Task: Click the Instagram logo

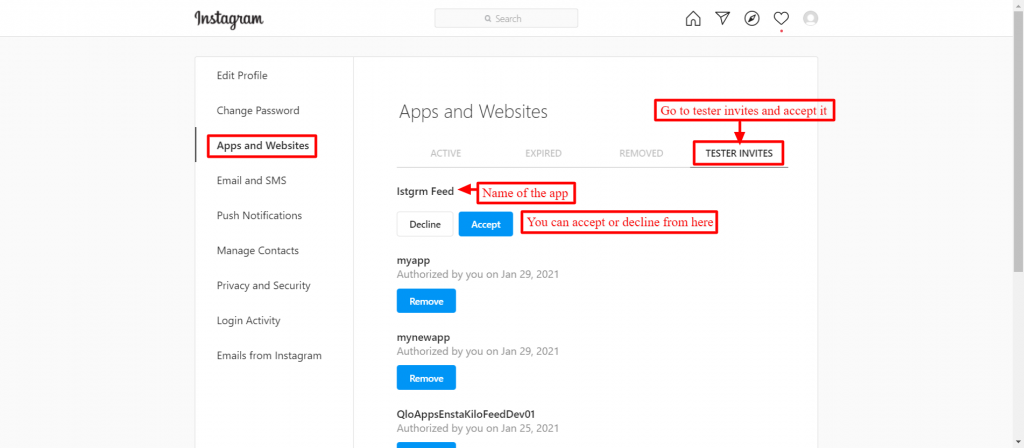Action: click(229, 19)
